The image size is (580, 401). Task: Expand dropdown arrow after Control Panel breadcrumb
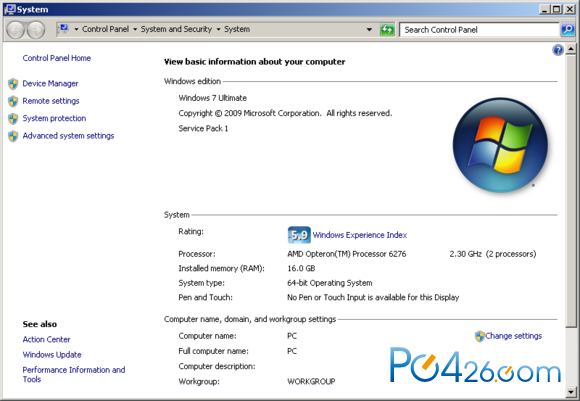[135, 29]
